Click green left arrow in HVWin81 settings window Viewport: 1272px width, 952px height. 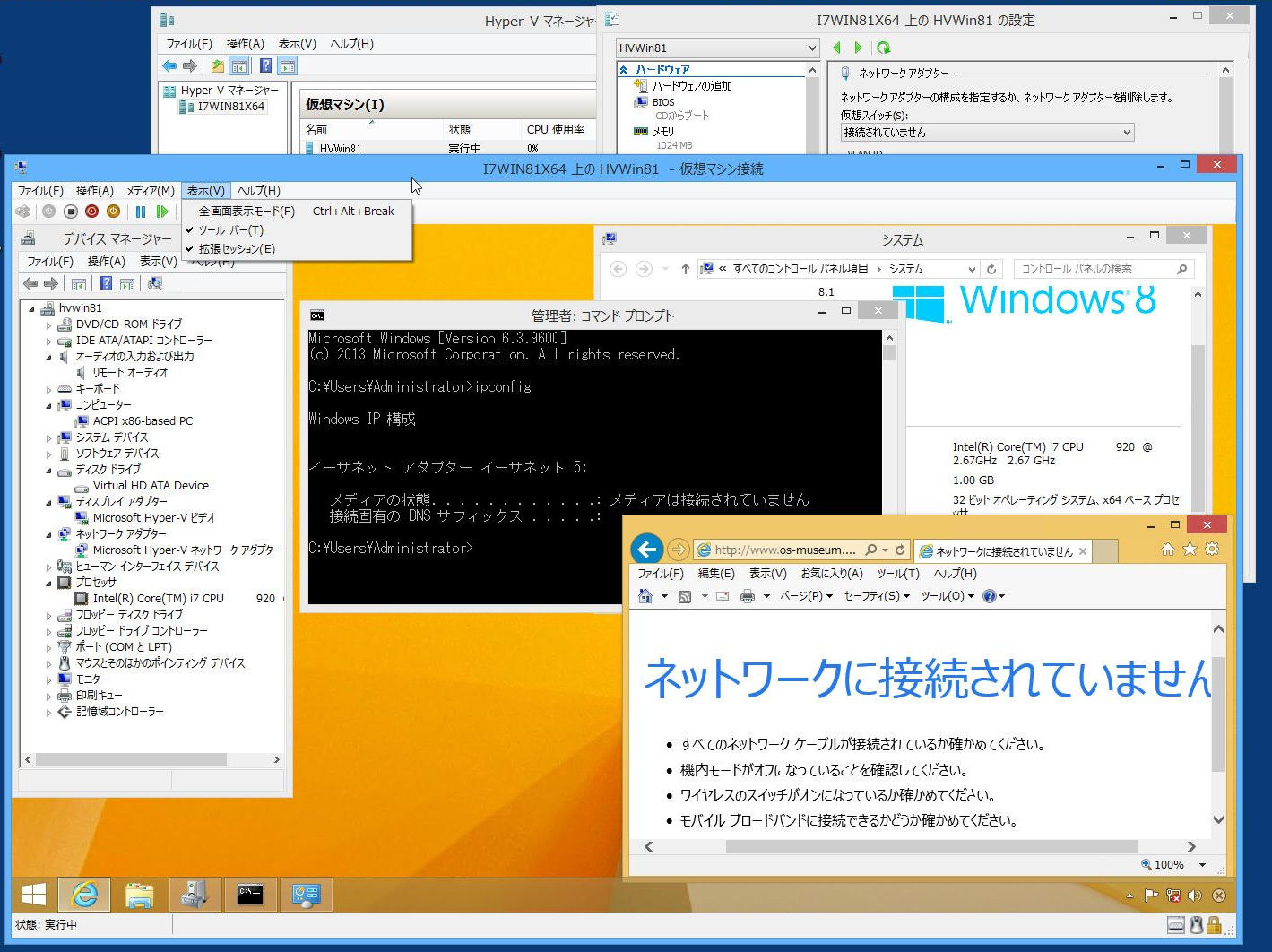[836, 48]
